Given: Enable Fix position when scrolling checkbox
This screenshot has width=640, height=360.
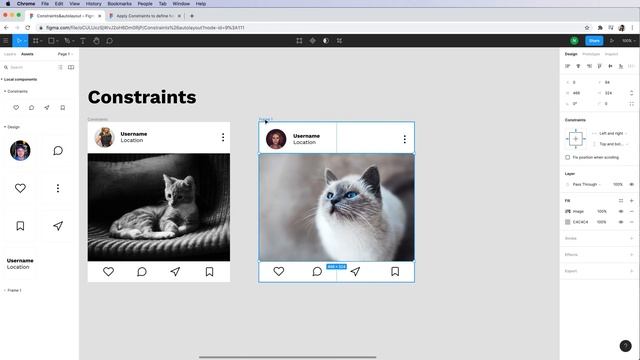Looking at the screenshot, I should pyautogui.click(x=567, y=158).
